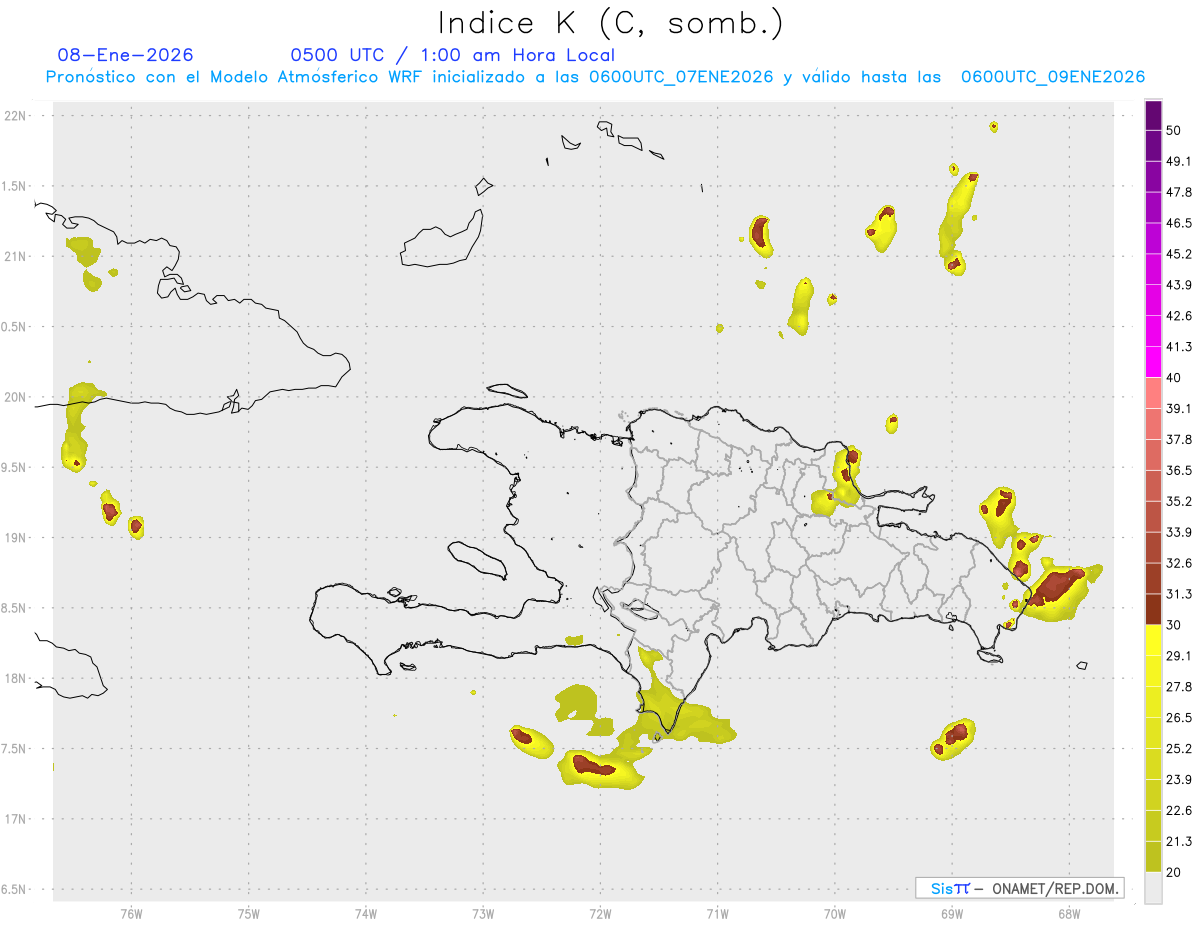Pick the olive legend swatch between 20 and 21.3
Image resolution: width=1200 pixels, height=927 pixels.
click(1154, 856)
